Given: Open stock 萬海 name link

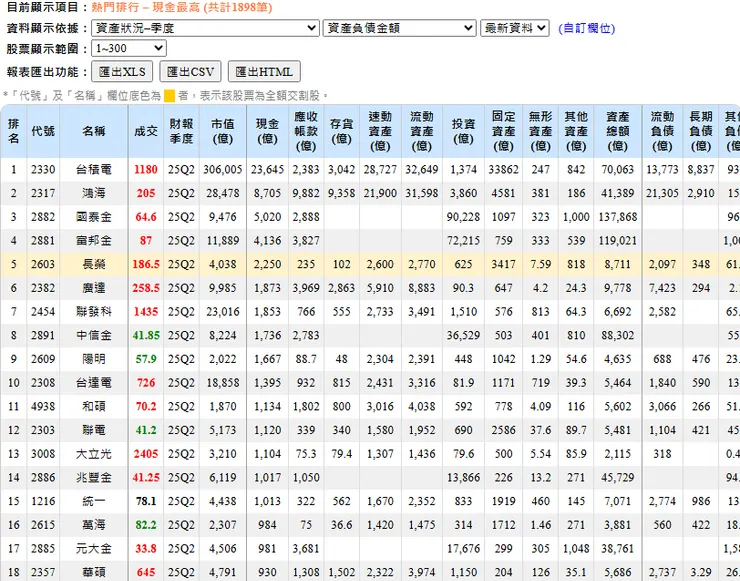Looking at the screenshot, I should click(94, 525).
